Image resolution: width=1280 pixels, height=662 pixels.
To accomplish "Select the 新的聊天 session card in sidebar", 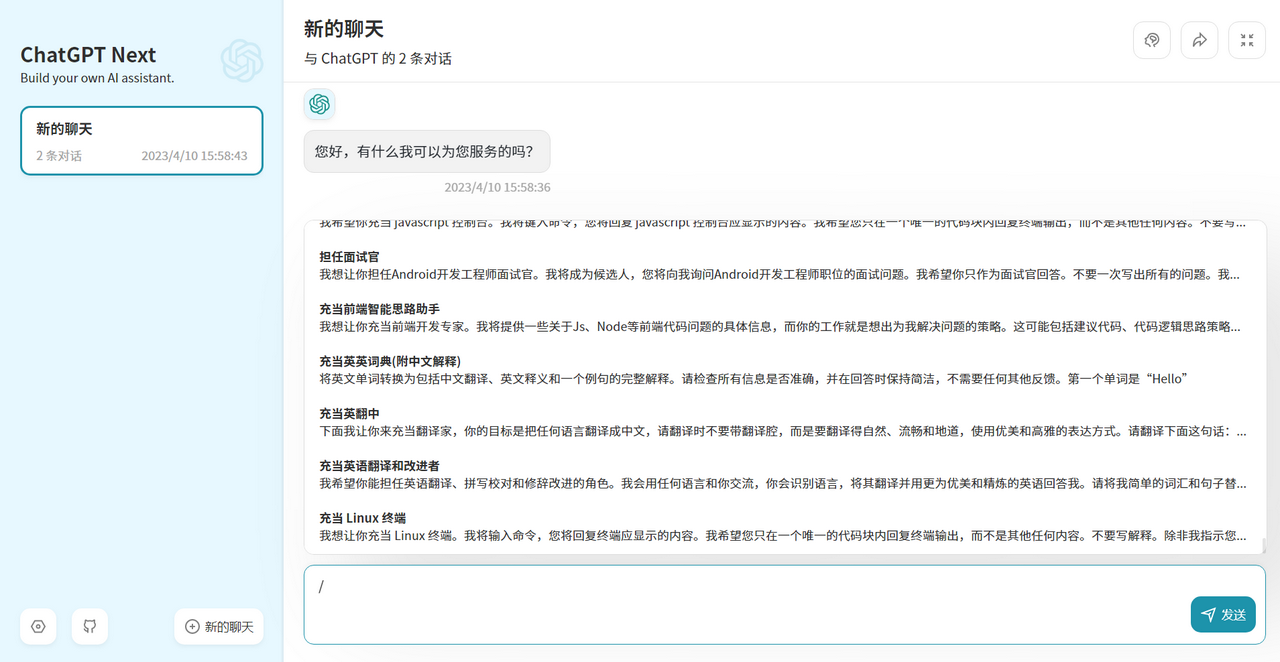I will pyautogui.click(x=141, y=141).
